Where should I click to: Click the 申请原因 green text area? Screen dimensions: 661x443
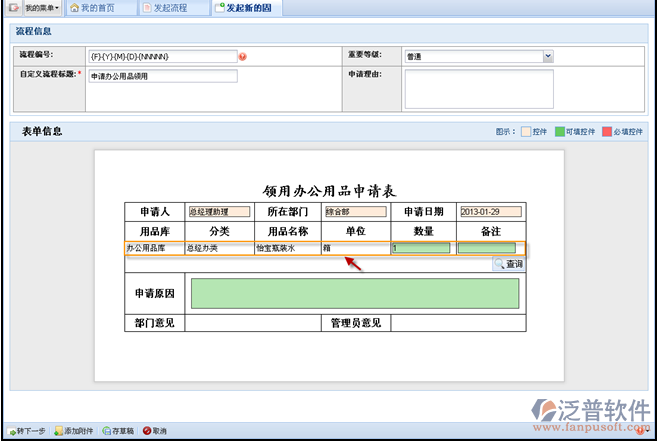coord(355,293)
